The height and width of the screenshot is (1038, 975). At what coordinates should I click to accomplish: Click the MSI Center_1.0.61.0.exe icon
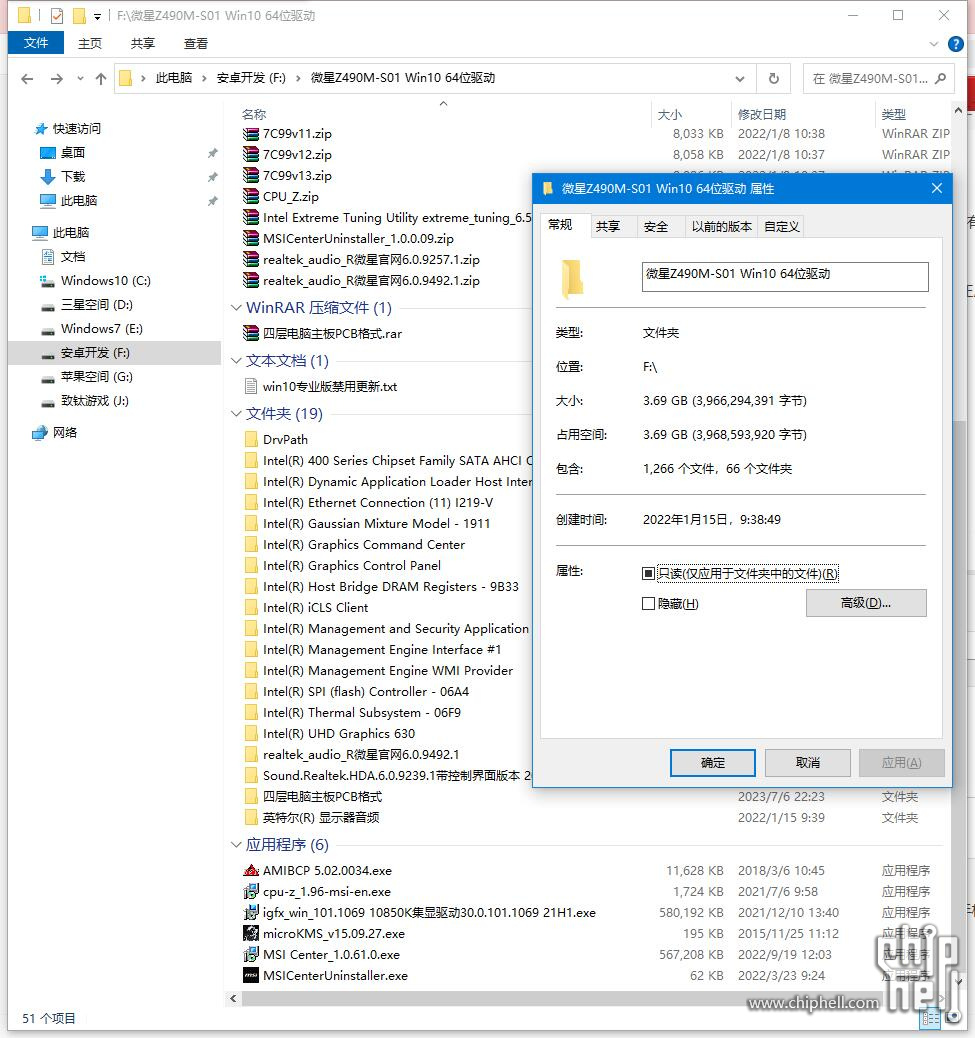click(251, 955)
